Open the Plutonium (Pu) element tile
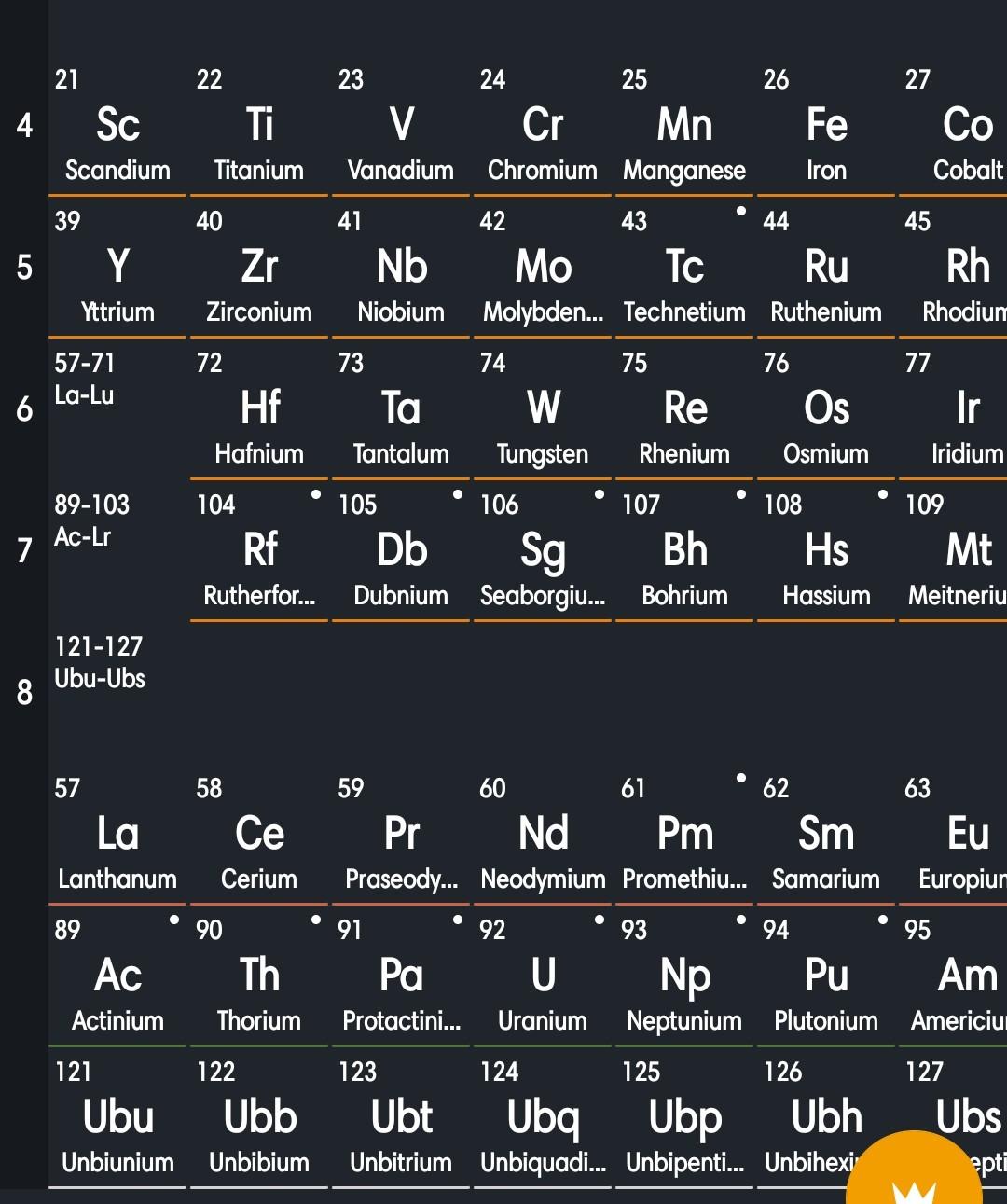The height and width of the screenshot is (1204, 1007). pyautogui.click(x=826, y=979)
